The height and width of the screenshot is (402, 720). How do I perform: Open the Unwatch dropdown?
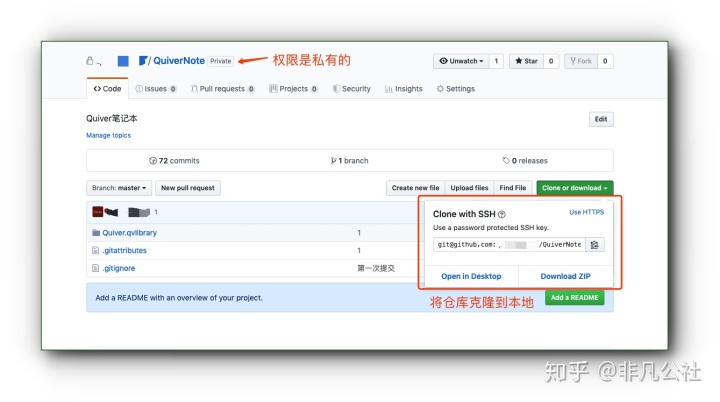pyautogui.click(x=461, y=61)
